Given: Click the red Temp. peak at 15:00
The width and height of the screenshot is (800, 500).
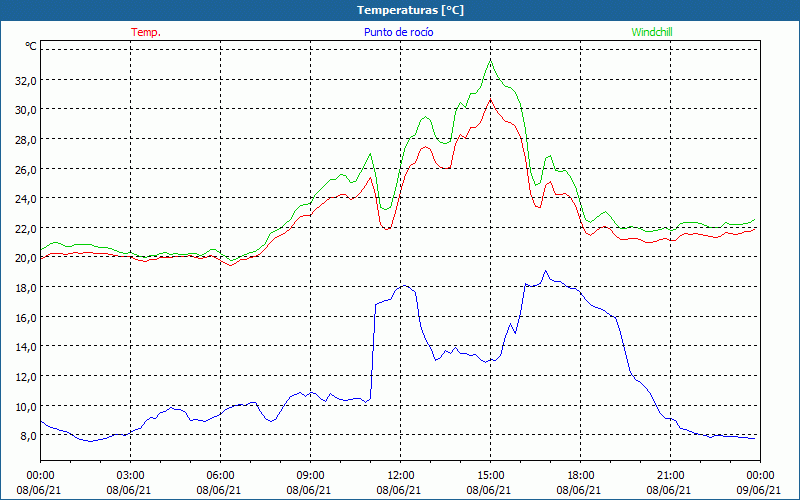Looking at the screenshot, I should (x=491, y=99).
